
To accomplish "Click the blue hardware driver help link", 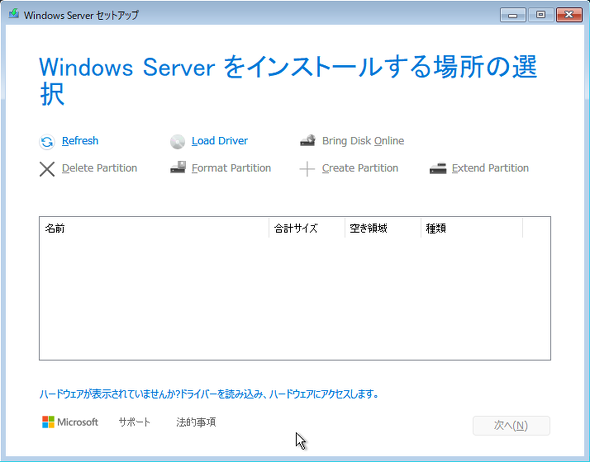I will [209, 394].
